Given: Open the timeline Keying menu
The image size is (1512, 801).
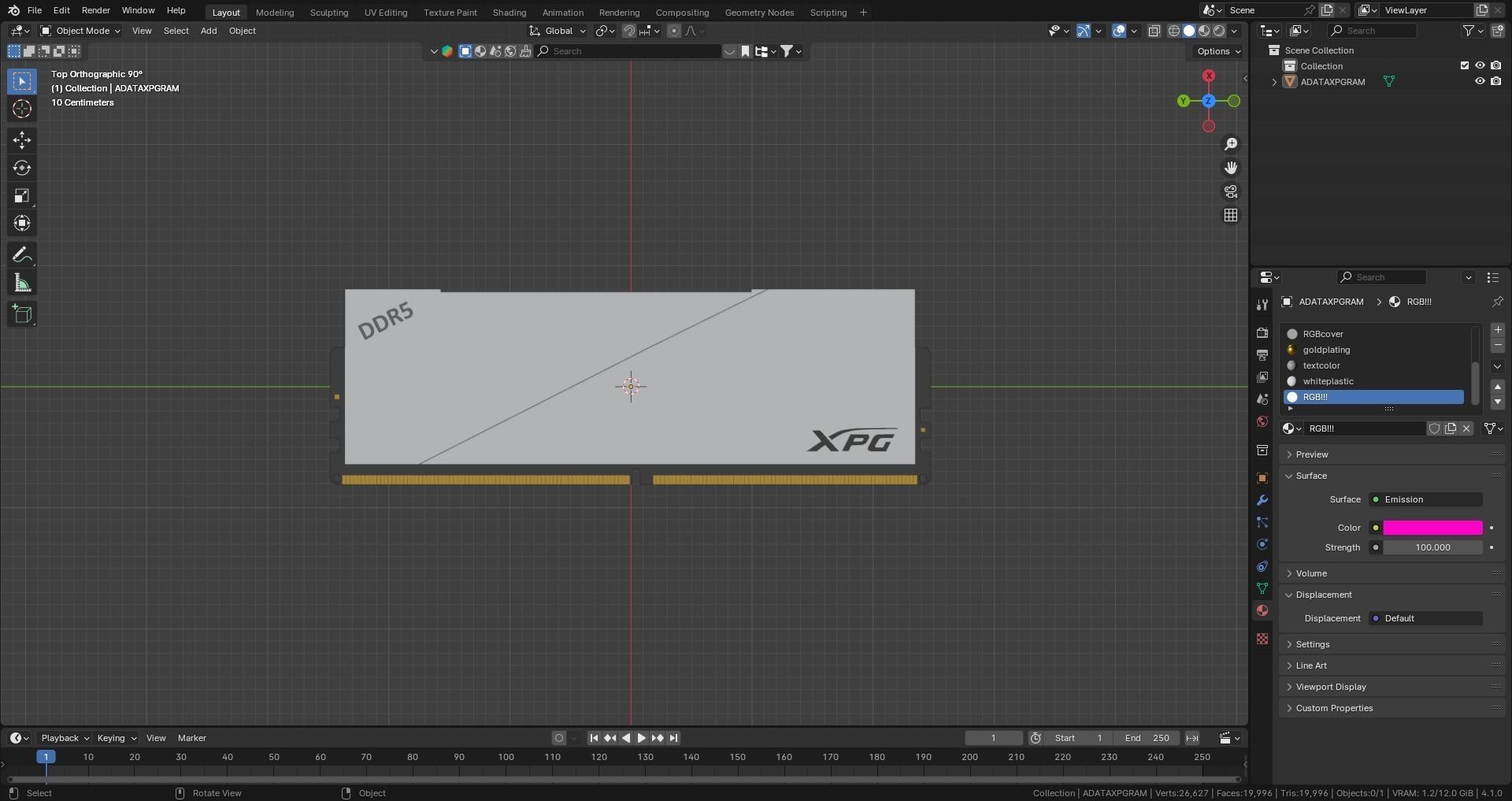Looking at the screenshot, I should click(x=116, y=738).
